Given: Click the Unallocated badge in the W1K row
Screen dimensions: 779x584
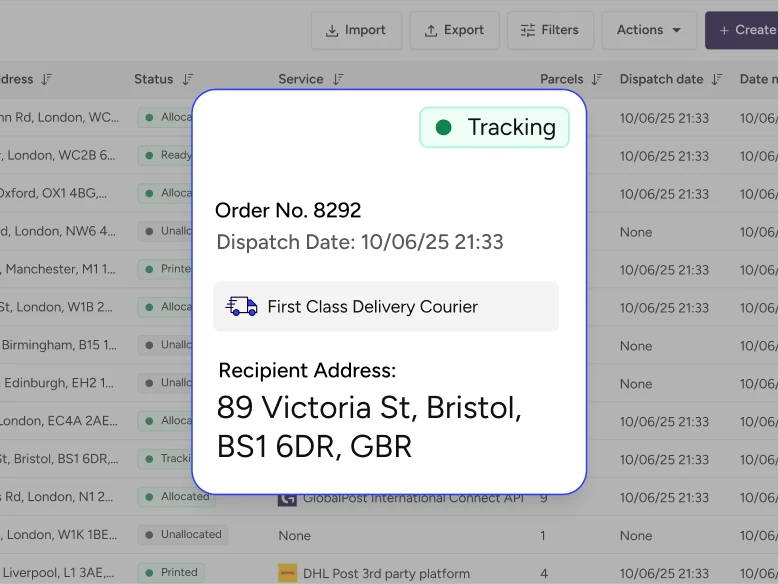Looking at the screenshot, I should pos(183,534).
